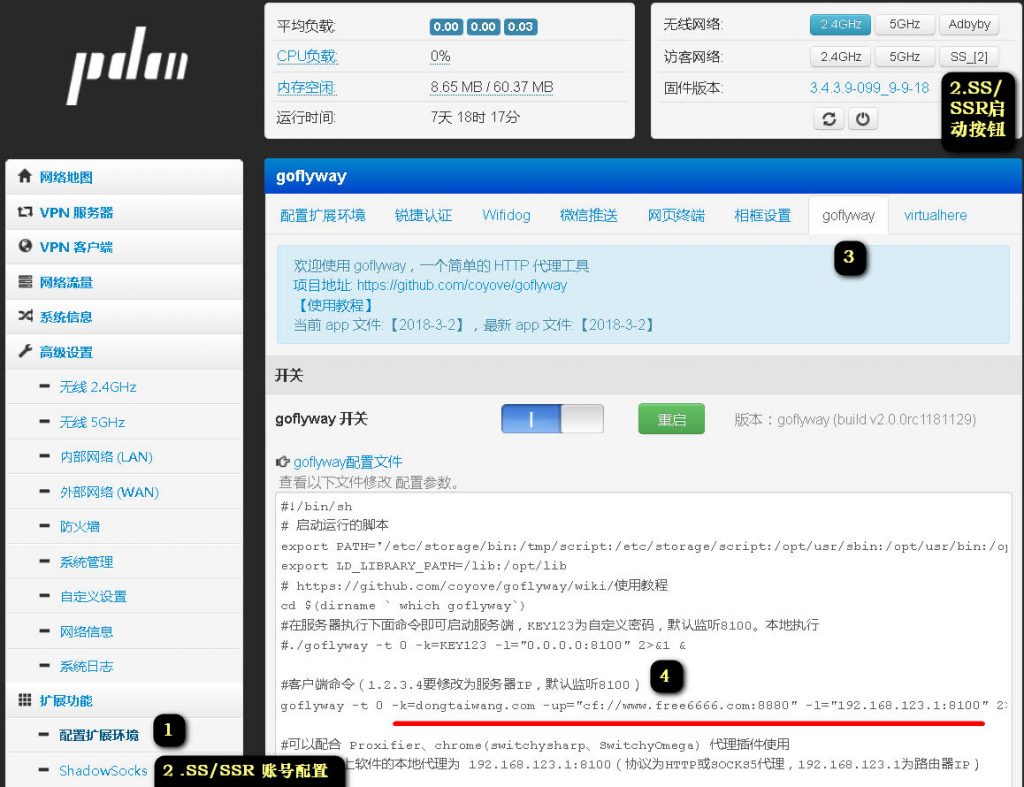
Task: Open the 相框设置 tab
Action: click(762, 216)
